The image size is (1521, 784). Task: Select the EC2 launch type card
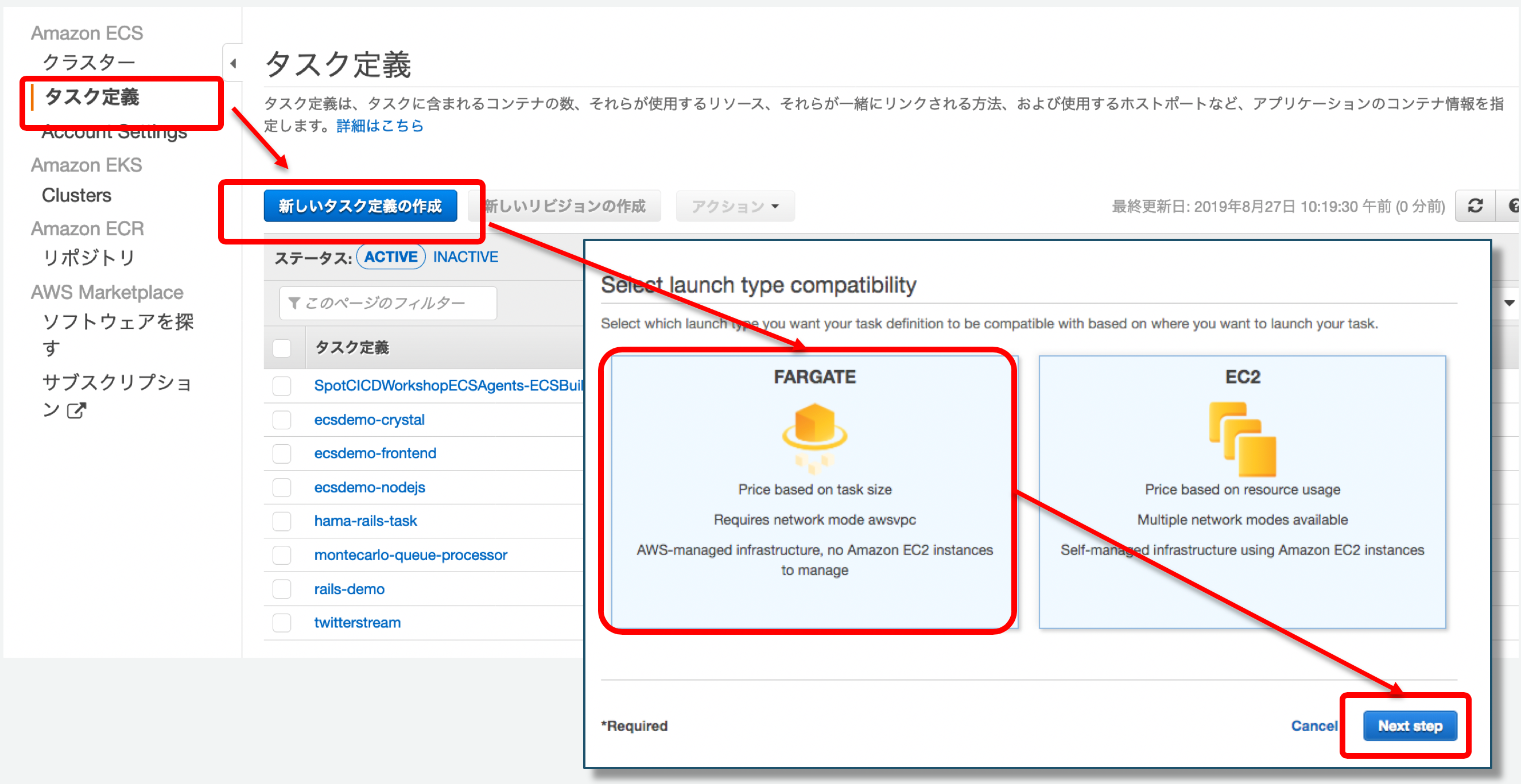1242,492
